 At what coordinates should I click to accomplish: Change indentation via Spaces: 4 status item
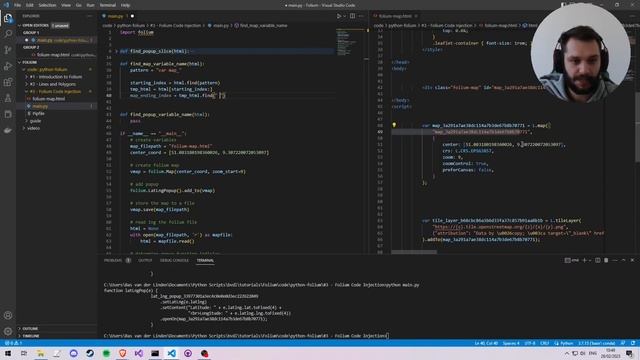pos(511,343)
